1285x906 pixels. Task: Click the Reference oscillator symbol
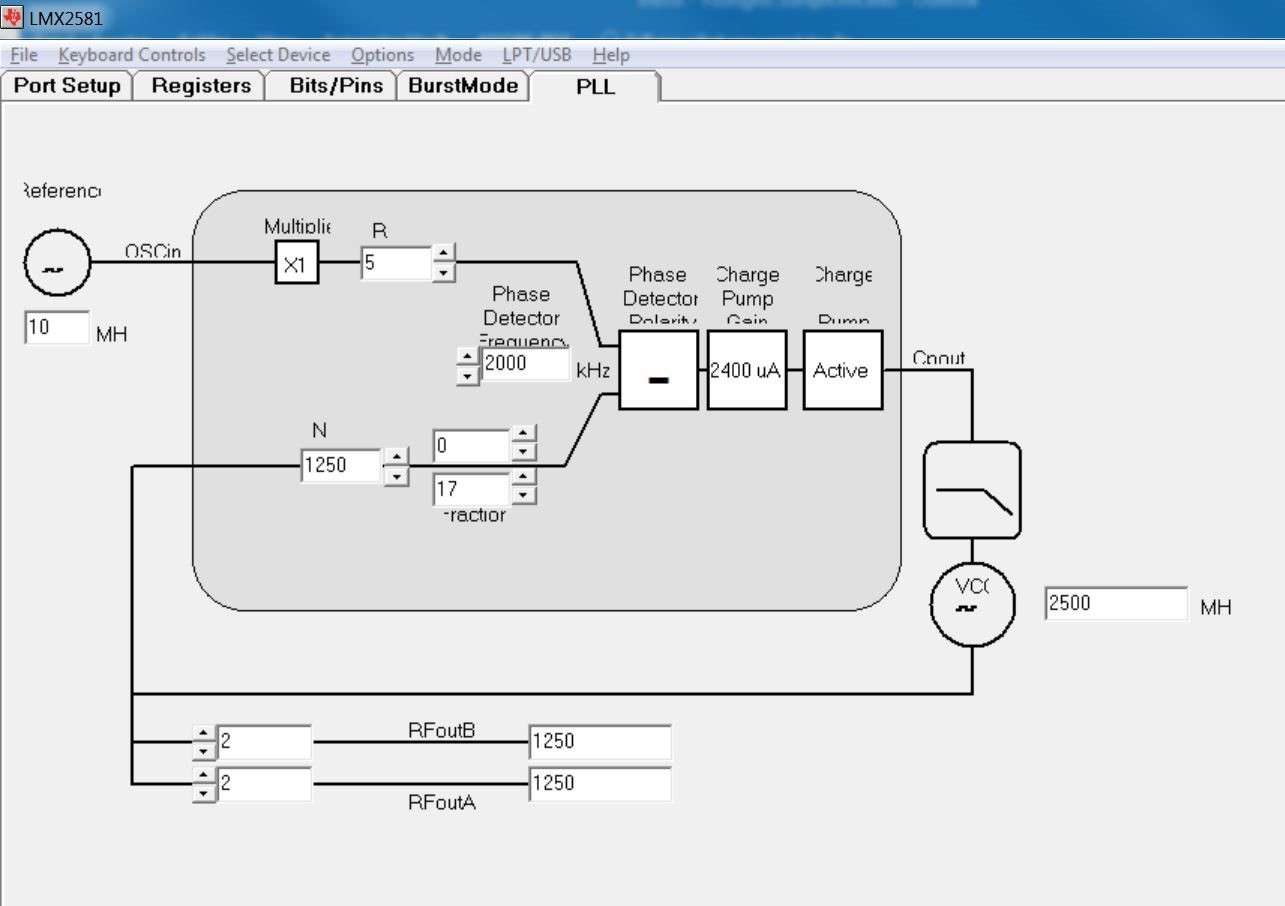pos(57,263)
